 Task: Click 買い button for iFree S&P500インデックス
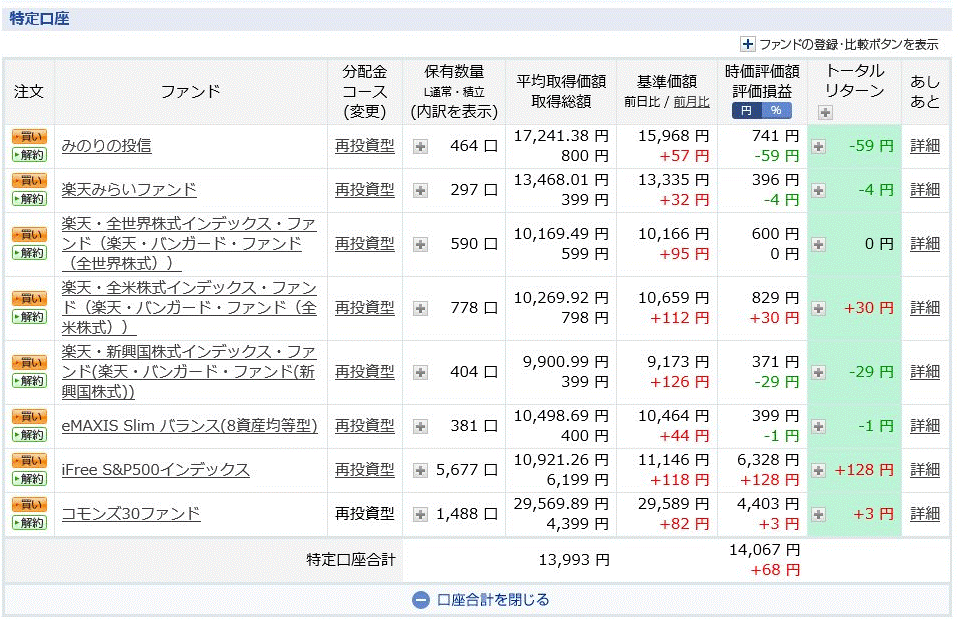pyautogui.click(x=29, y=460)
